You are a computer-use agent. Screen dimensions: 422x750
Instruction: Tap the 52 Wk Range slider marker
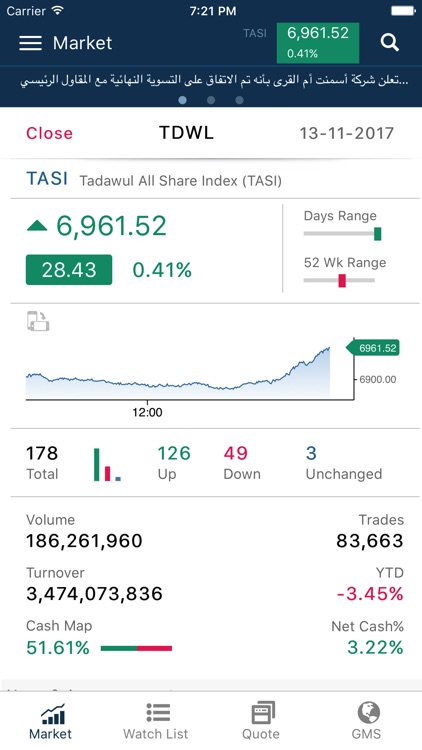[x=342, y=281]
